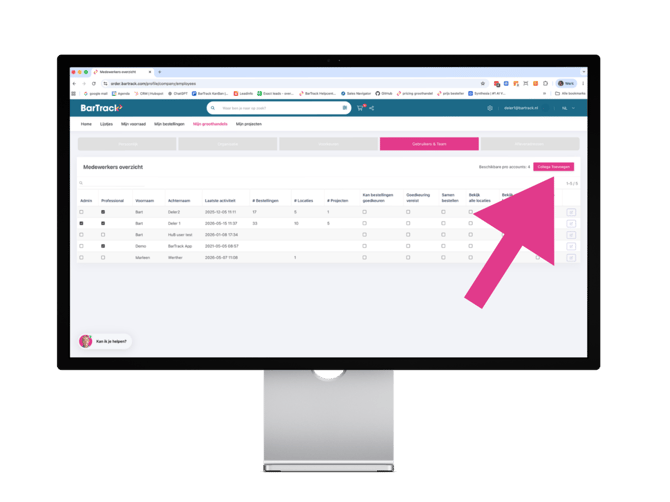670x502 pixels.
Task: Uncheck the Professional checkbox for Demo BarTrack App
Action: 103,246
